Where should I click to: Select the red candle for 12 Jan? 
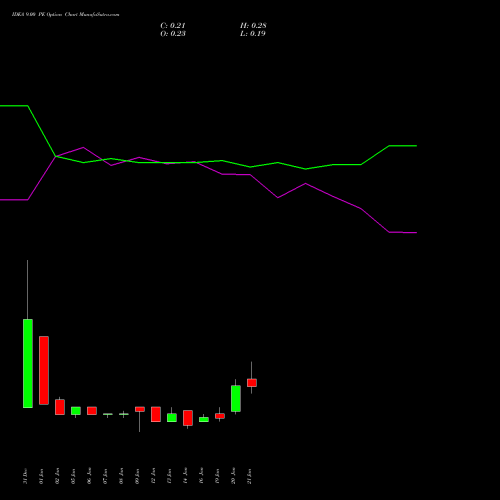(x=156, y=414)
